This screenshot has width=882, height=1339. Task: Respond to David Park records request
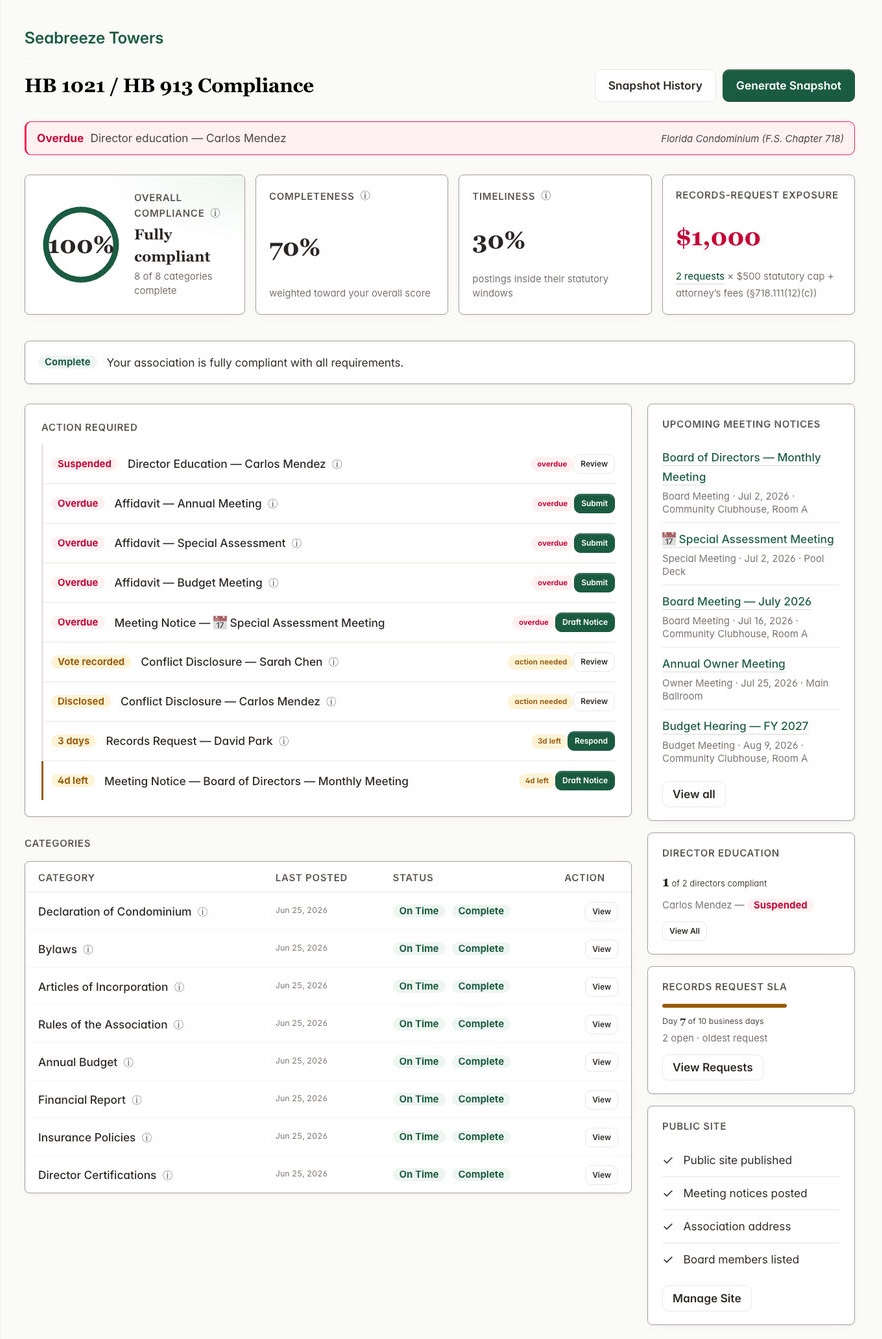click(591, 741)
